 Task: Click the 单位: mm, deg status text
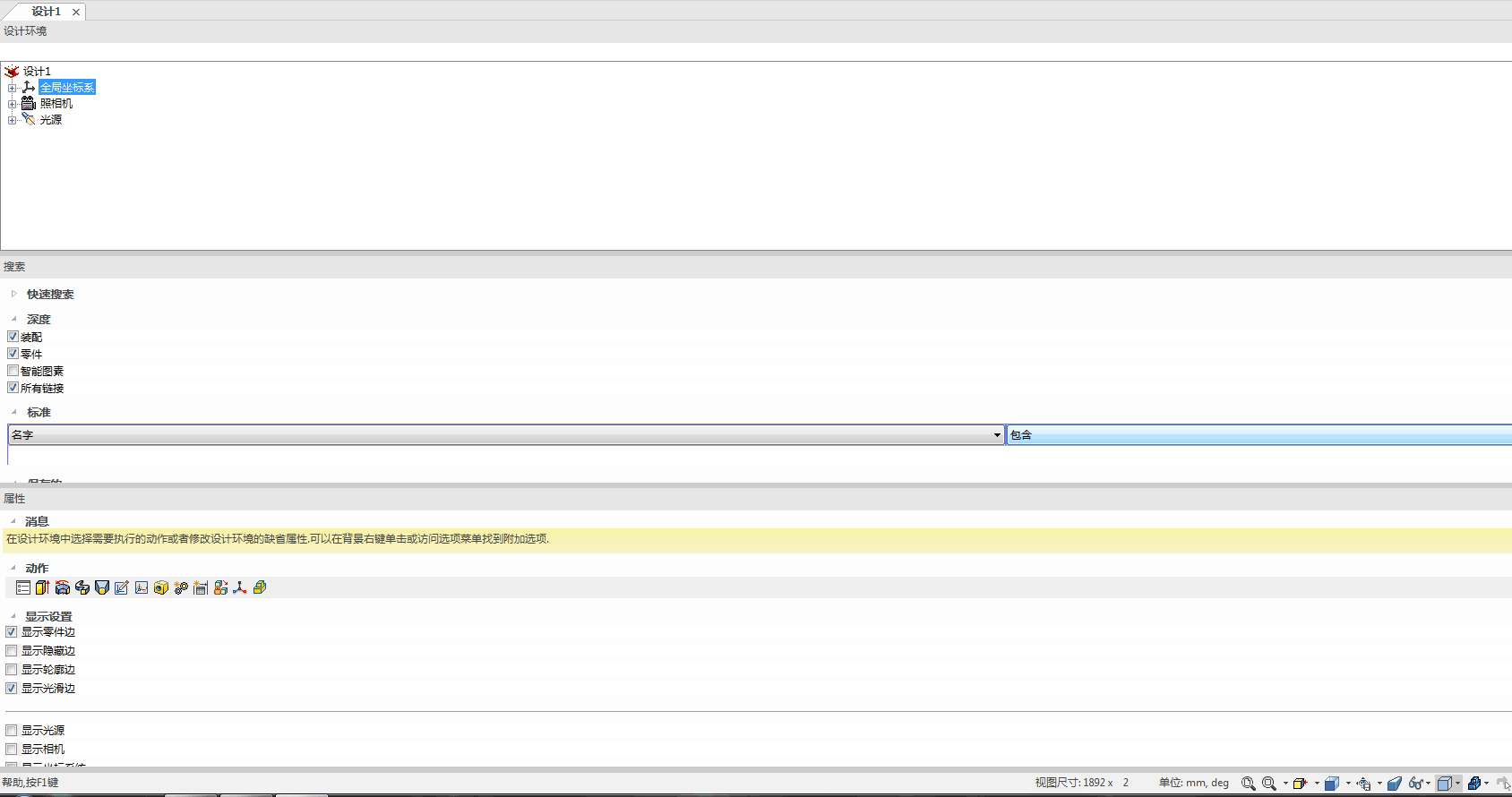[1194, 783]
